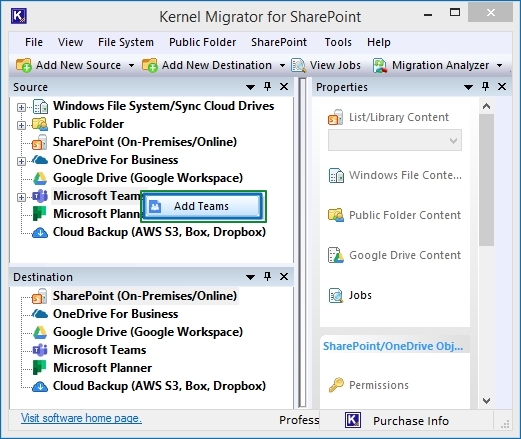Open the SharePoint menu
Image resolution: width=521 pixels, height=439 pixels.
(279, 42)
